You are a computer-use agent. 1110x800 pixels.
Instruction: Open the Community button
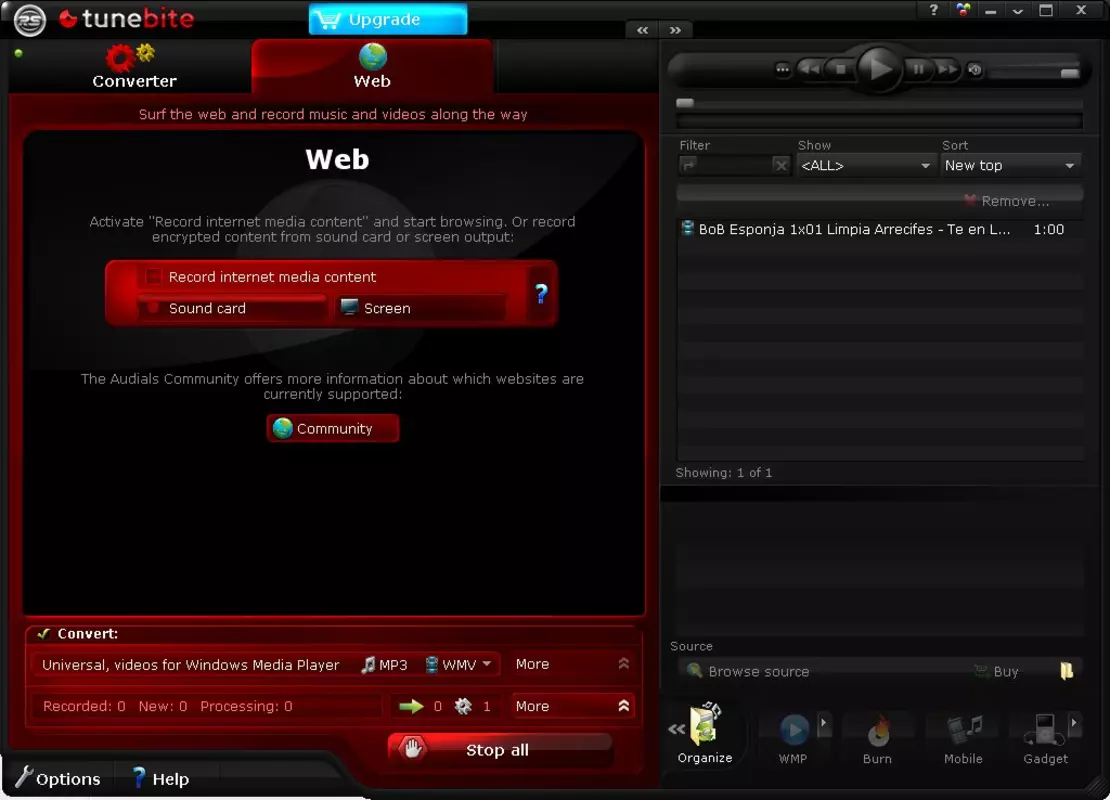[333, 428]
